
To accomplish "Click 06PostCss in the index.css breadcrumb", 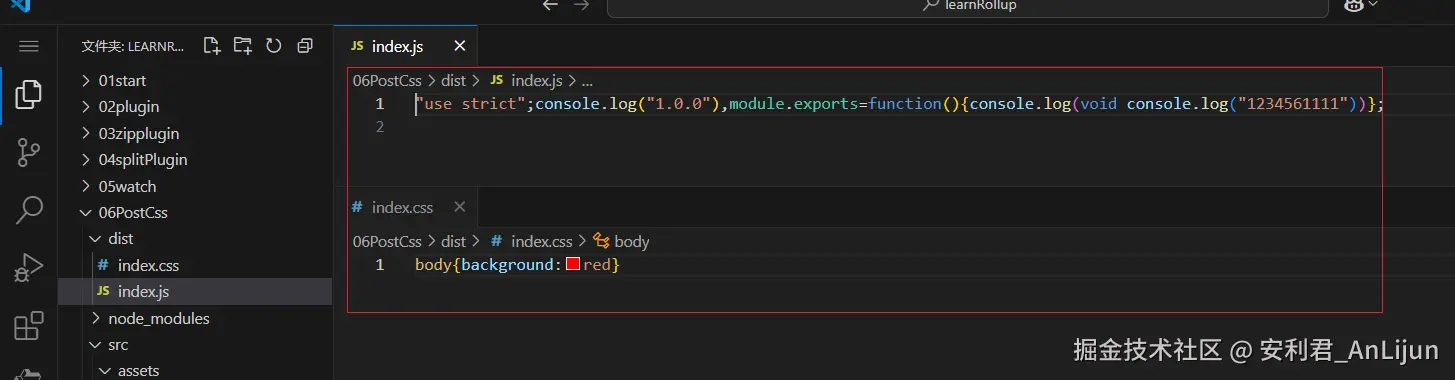I will (x=388, y=241).
